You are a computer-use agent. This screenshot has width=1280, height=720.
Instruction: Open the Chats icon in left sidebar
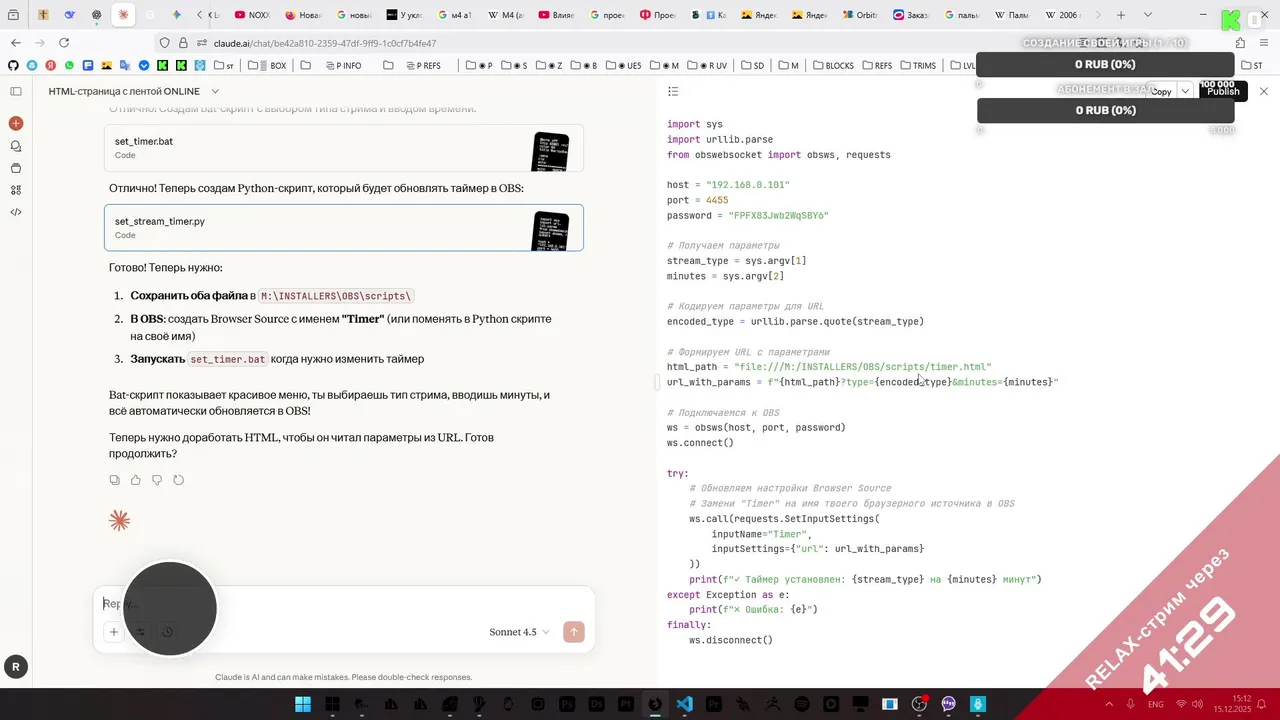tap(16, 146)
